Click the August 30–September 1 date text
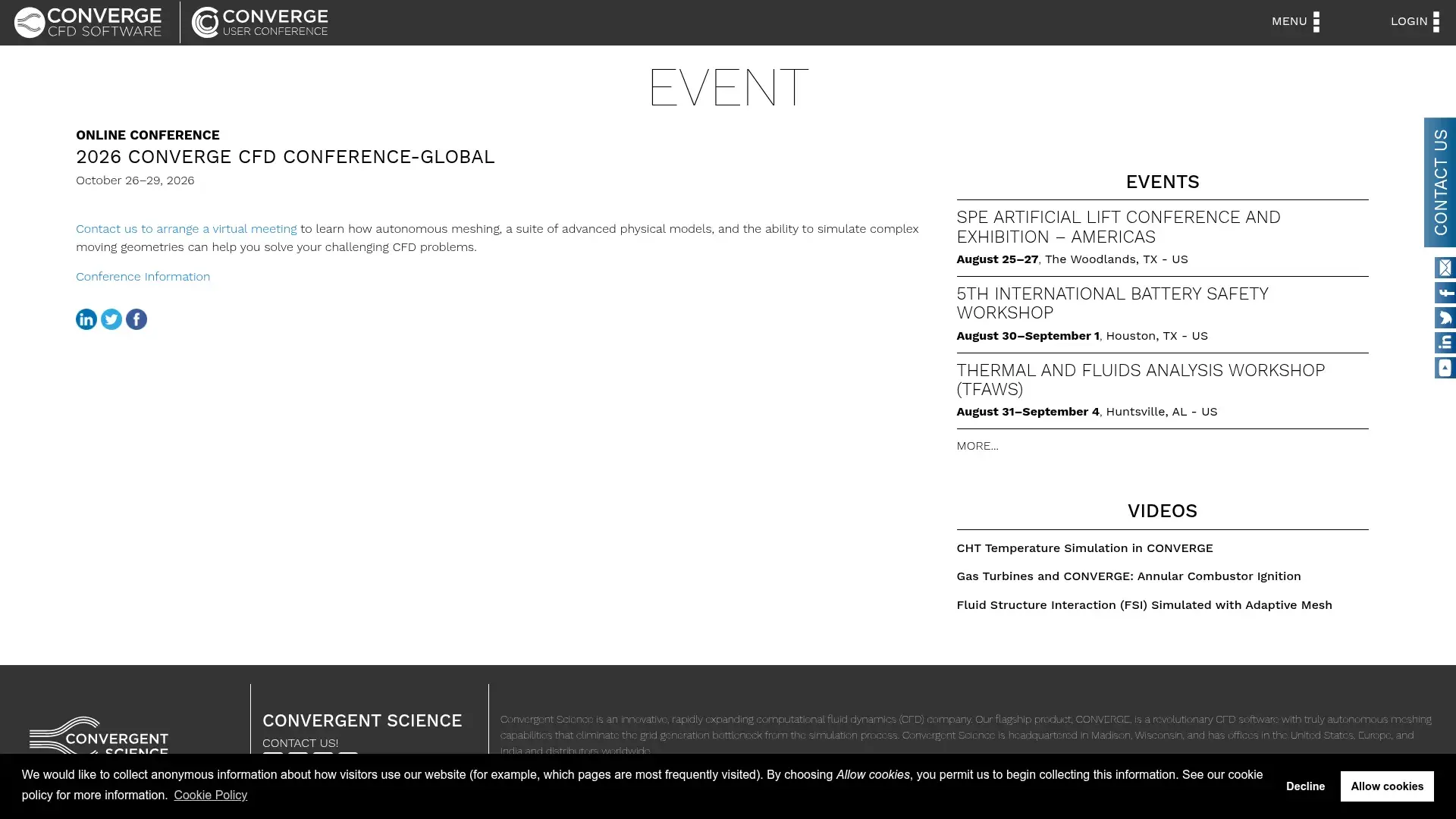The height and width of the screenshot is (819, 1456). click(x=1028, y=335)
